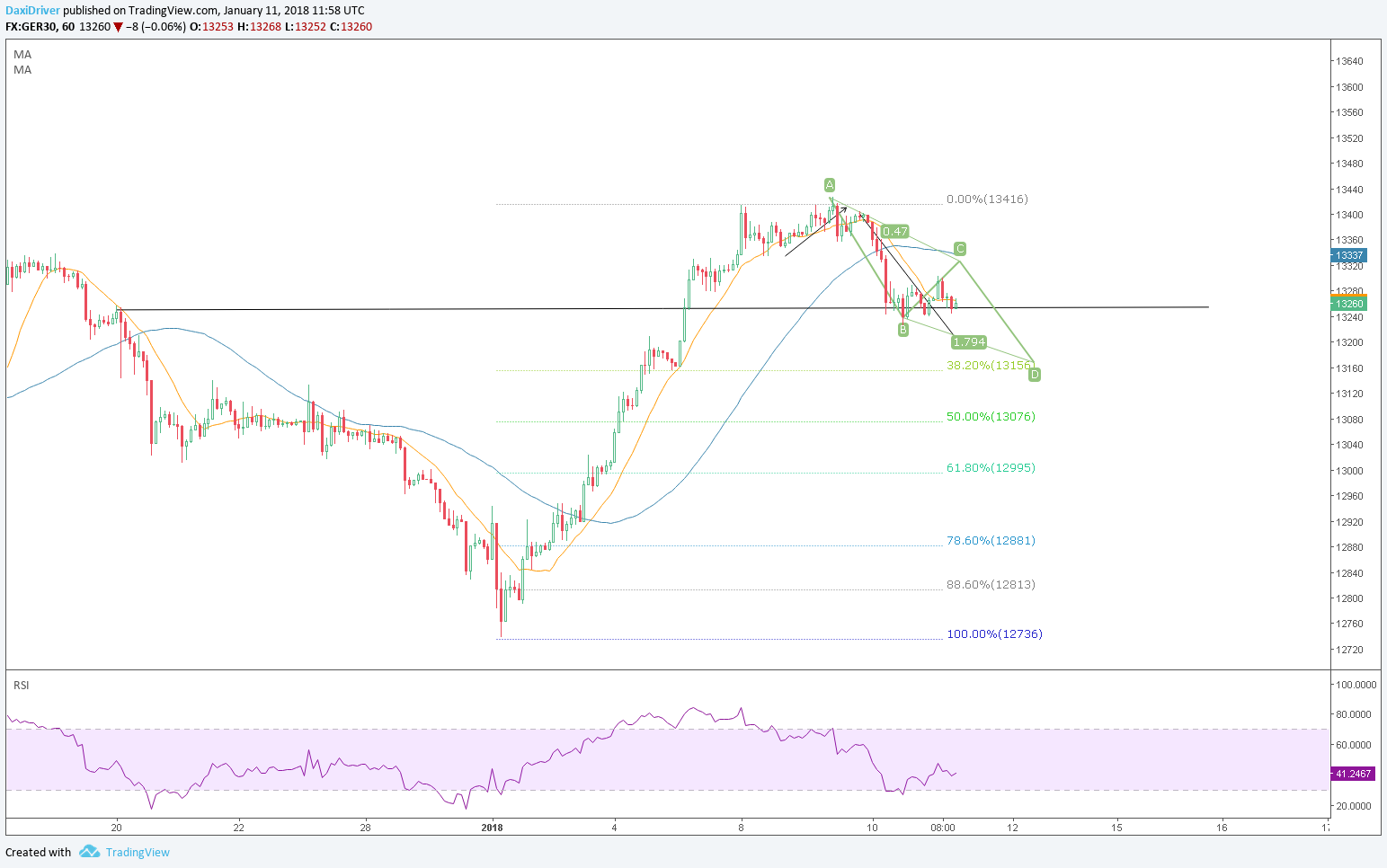Open the TradingView link in footer

click(138, 852)
